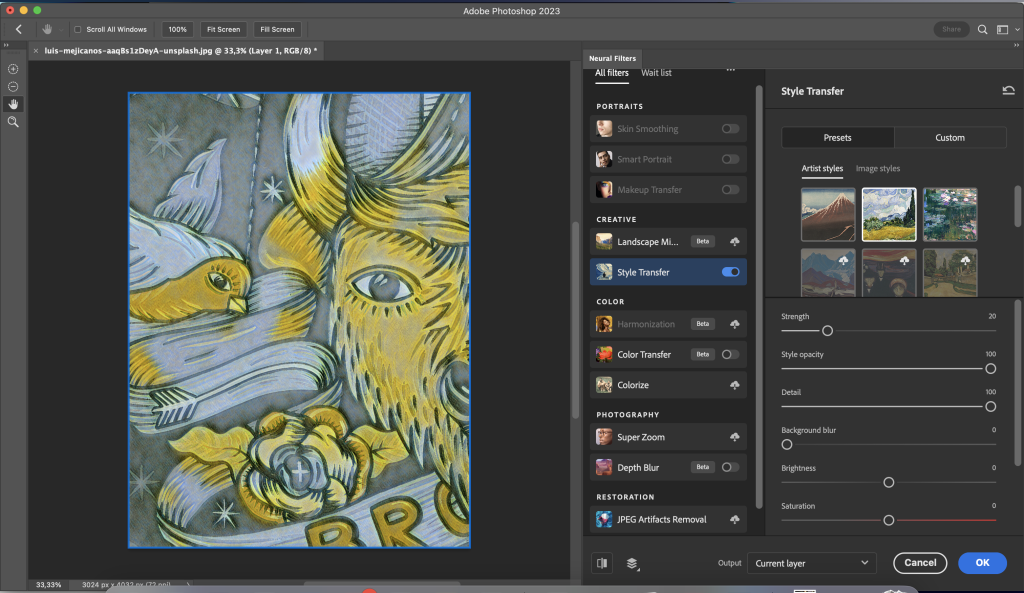The height and width of the screenshot is (593, 1024).
Task: Download the Harmonization filter
Action: point(735,324)
